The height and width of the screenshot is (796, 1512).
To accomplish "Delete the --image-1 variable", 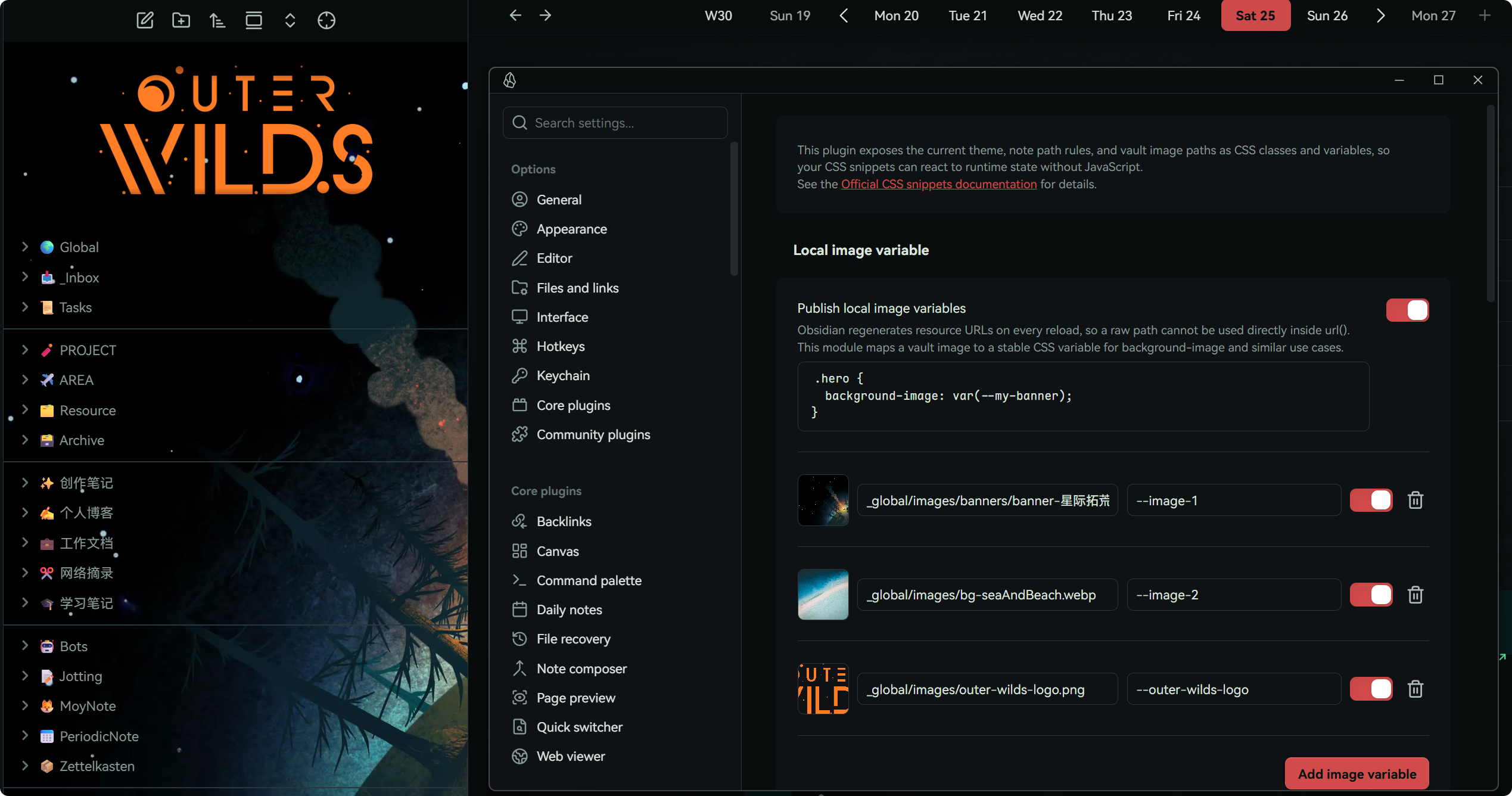I will (x=1415, y=500).
